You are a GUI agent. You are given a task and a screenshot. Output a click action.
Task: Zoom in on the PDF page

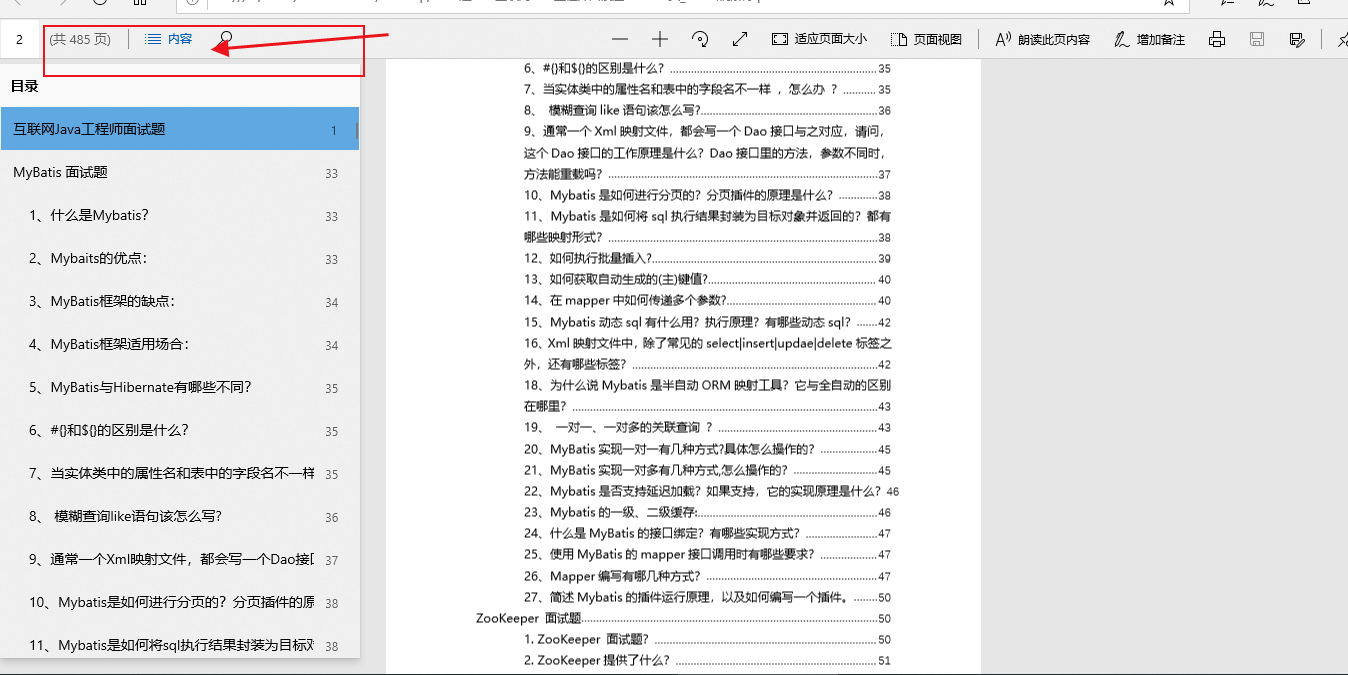click(x=659, y=39)
